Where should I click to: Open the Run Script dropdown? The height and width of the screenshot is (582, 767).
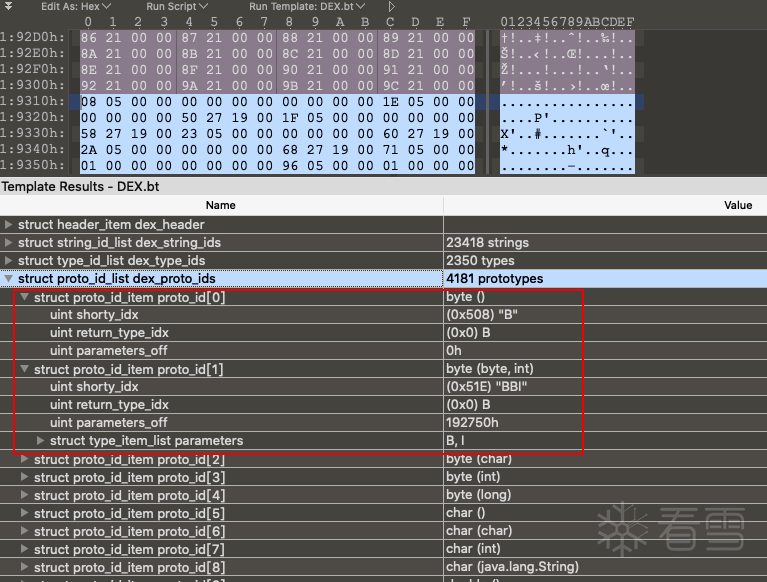coord(177,6)
